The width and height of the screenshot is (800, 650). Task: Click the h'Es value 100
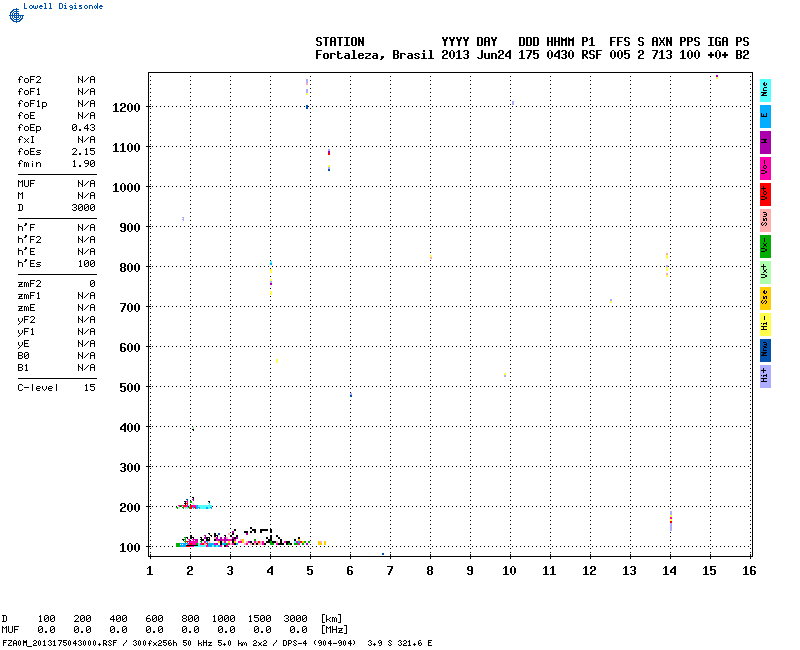click(86, 264)
